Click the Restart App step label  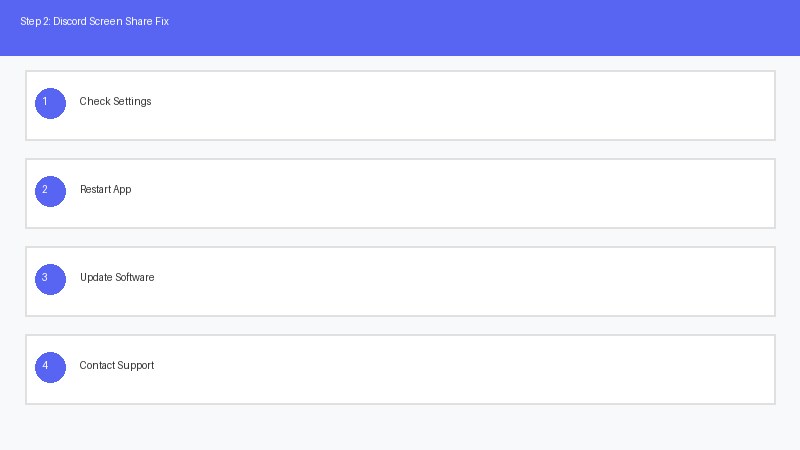point(105,190)
